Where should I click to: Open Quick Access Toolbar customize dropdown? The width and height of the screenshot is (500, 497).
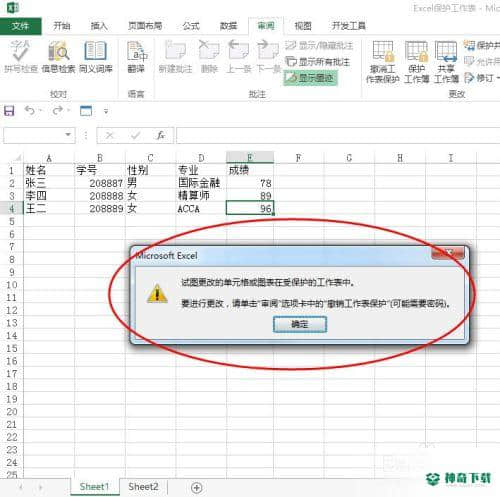click(106, 111)
